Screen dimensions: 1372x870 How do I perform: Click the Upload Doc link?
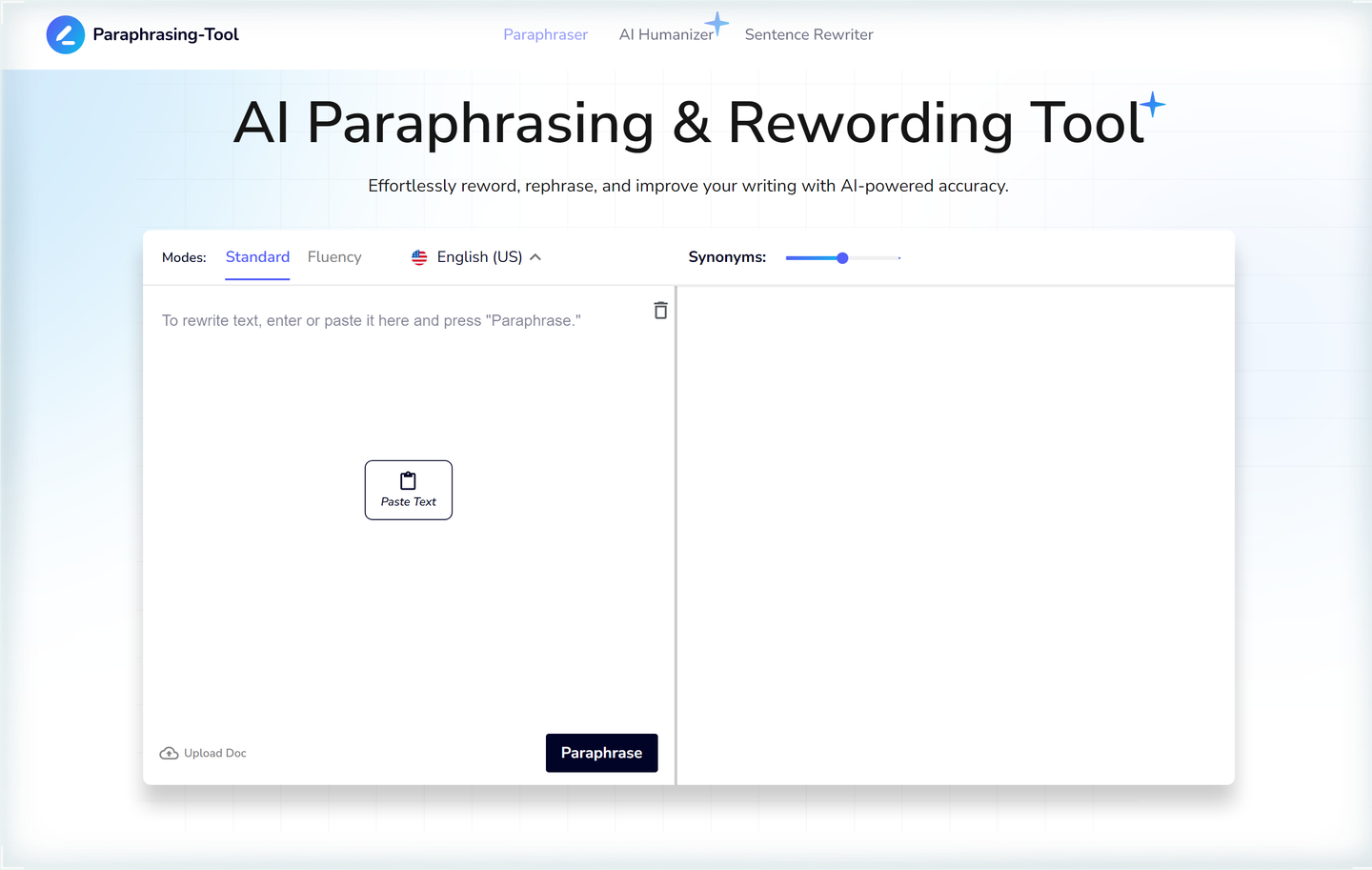point(203,753)
